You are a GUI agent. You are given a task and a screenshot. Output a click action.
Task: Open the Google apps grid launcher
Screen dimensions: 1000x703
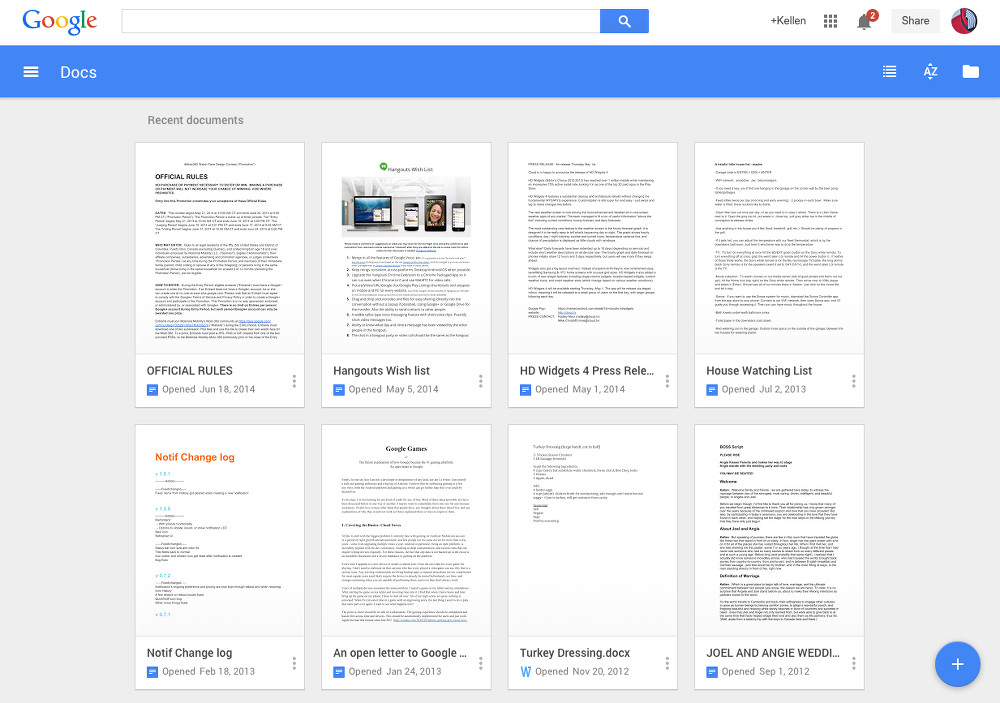click(830, 21)
